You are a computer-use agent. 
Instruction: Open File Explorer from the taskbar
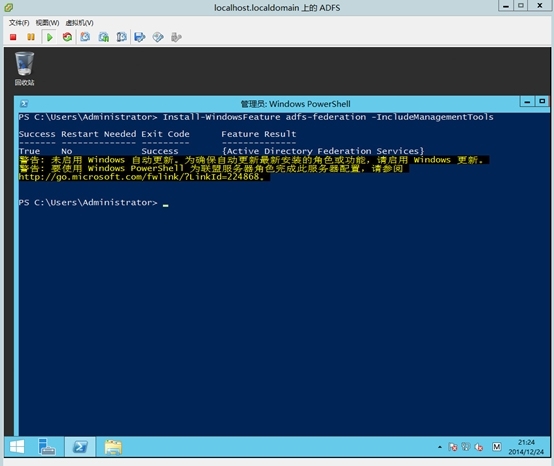(x=113, y=447)
